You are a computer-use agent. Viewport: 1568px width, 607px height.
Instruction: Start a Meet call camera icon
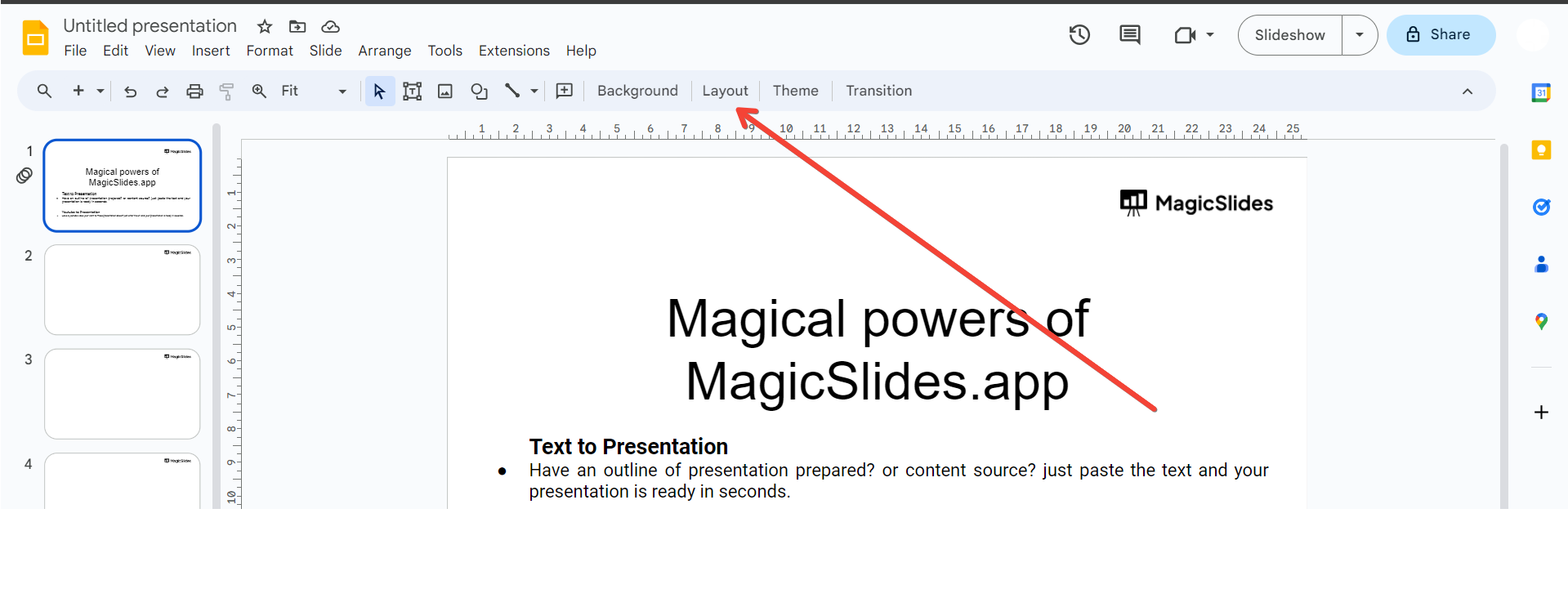pyautogui.click(x=1185, y=35)
